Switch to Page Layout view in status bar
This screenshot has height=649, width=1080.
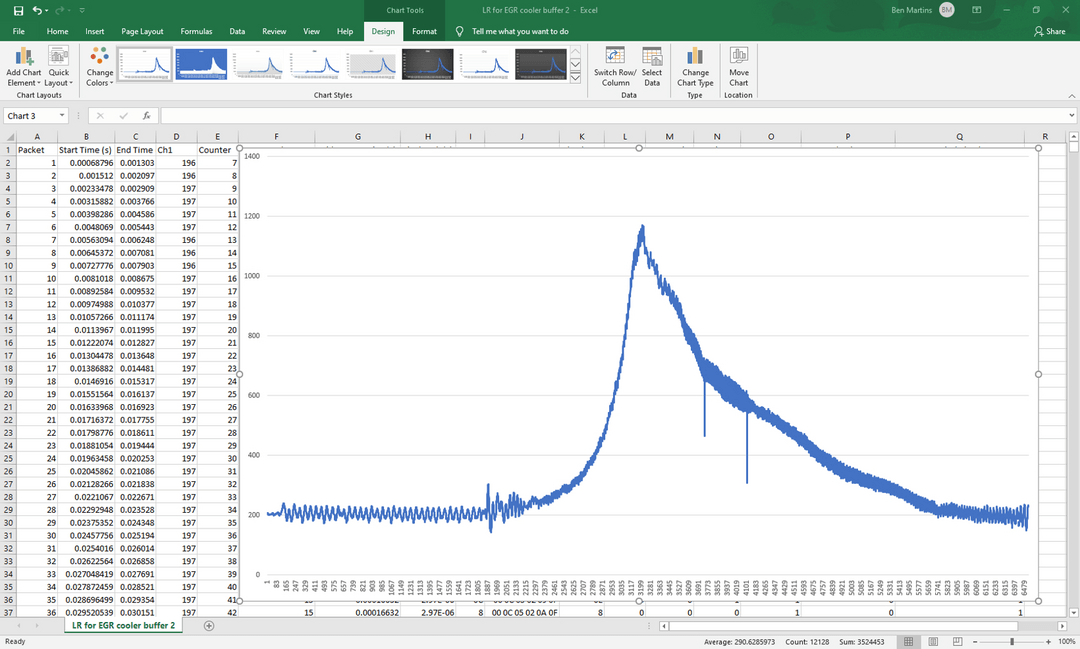[x=933, y=641]
